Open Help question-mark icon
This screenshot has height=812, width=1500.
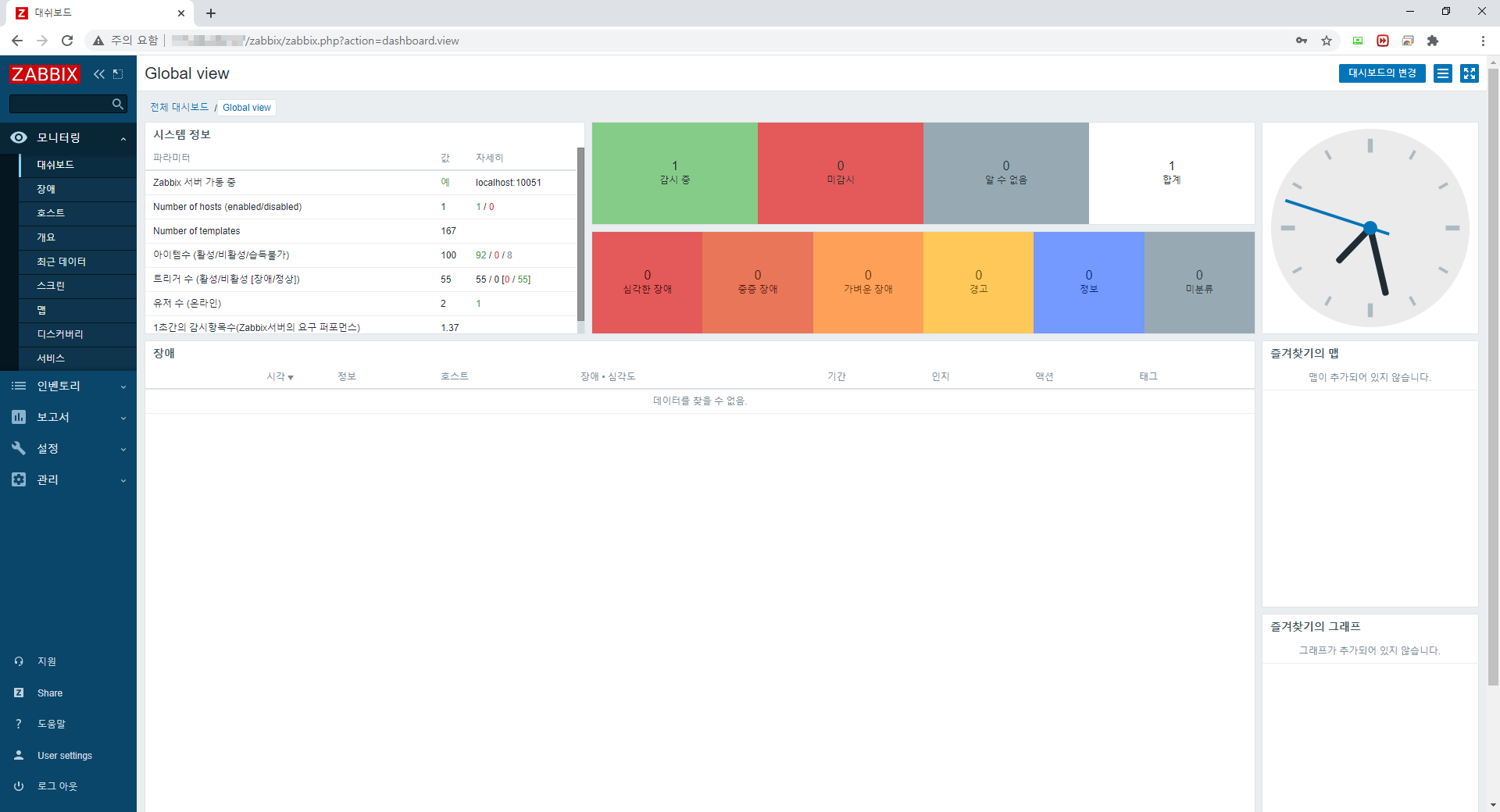pos(19,724)
